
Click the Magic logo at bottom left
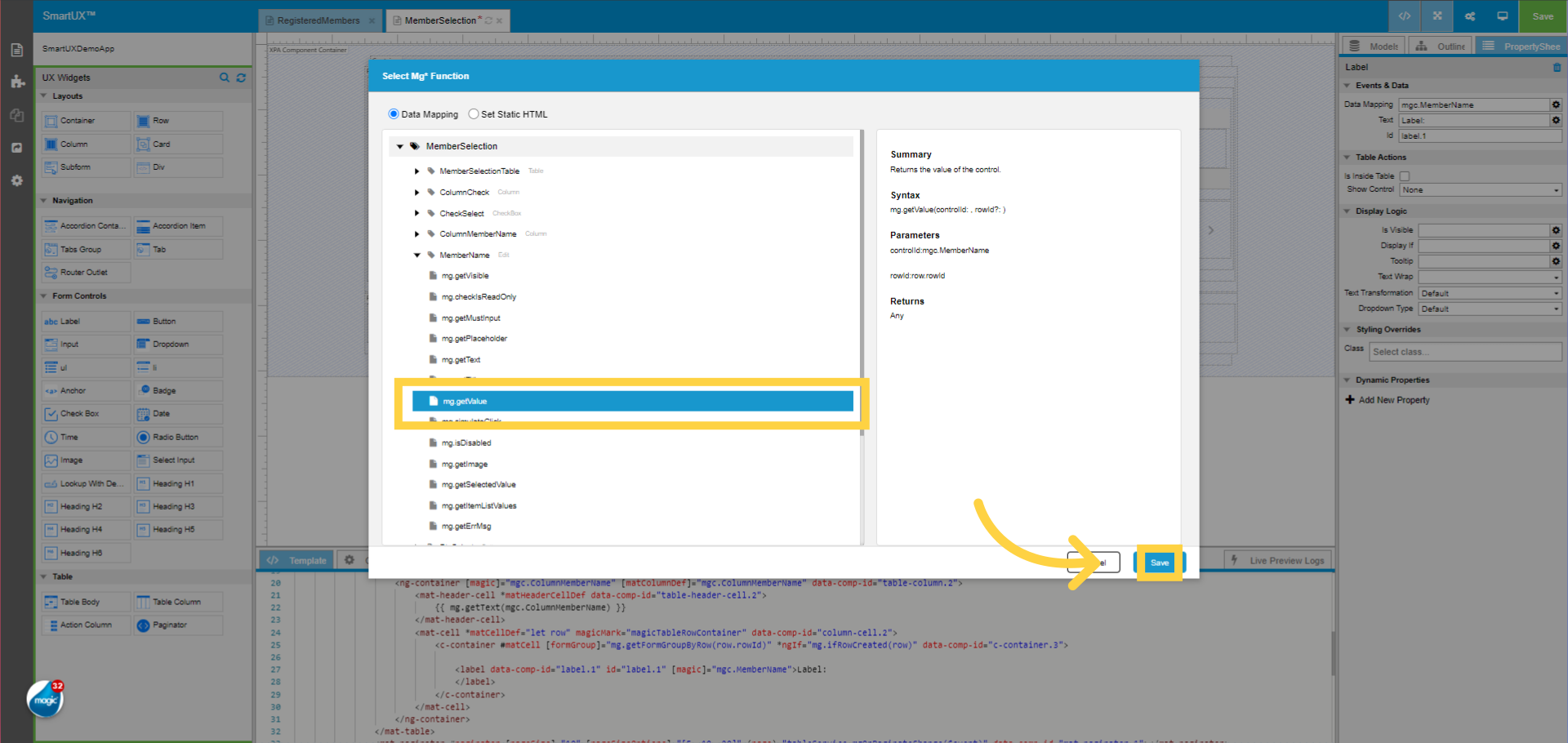(44, 699)
